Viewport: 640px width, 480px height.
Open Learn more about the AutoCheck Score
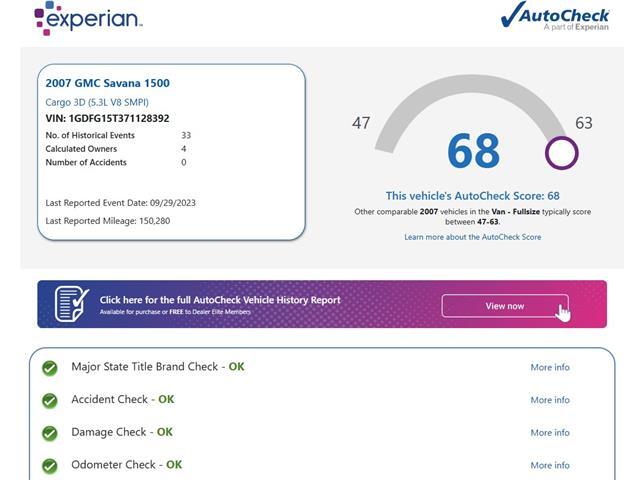(x=473, y=237)
